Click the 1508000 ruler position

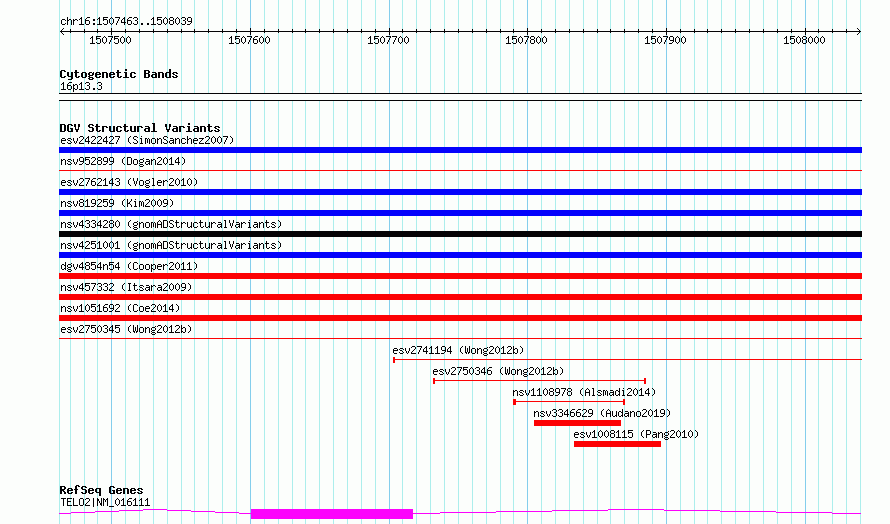804,40
